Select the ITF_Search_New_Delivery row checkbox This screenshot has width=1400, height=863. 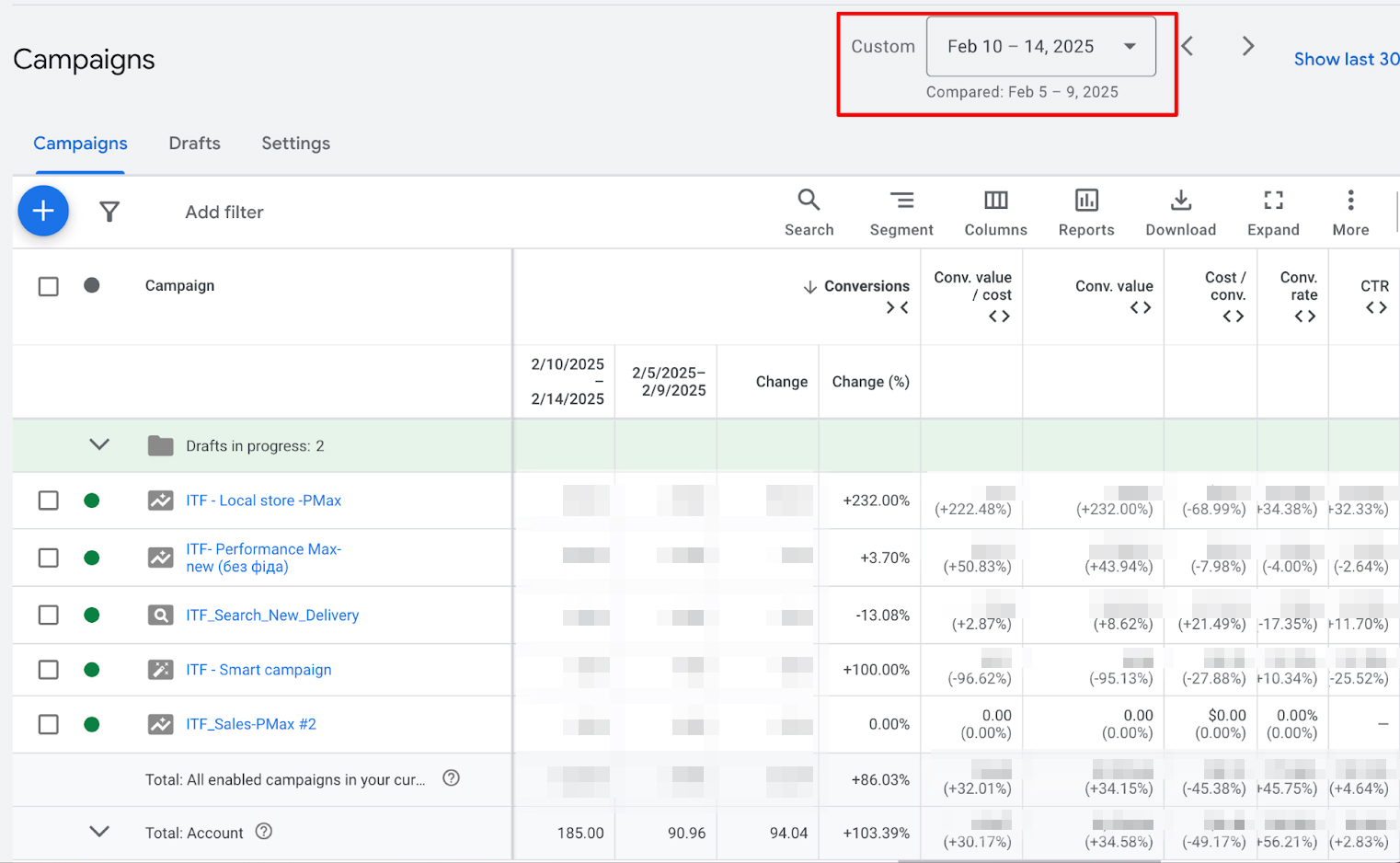tap(49, 615)
